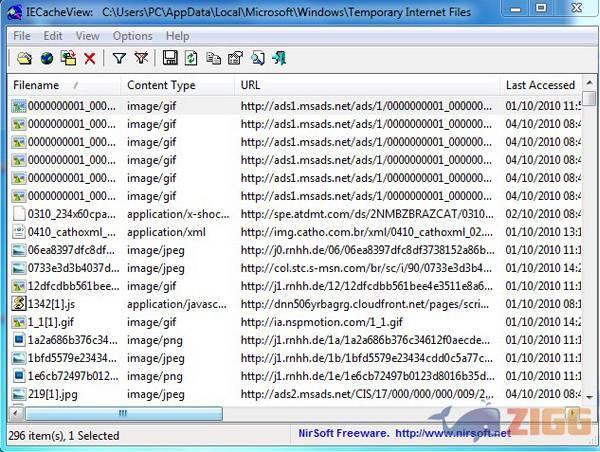Delete selected cache files red X icon
This screenshot has width=600, height=452.
click(90, 59)
